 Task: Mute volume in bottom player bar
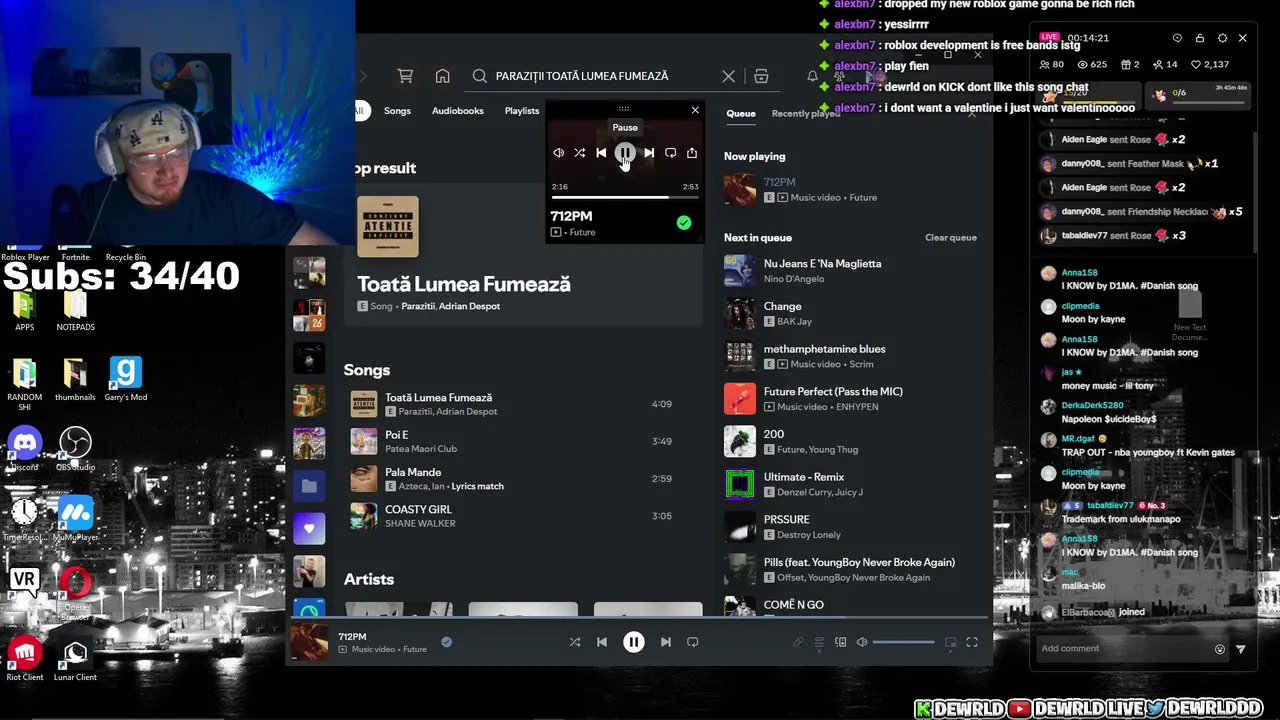click(862, 642)
